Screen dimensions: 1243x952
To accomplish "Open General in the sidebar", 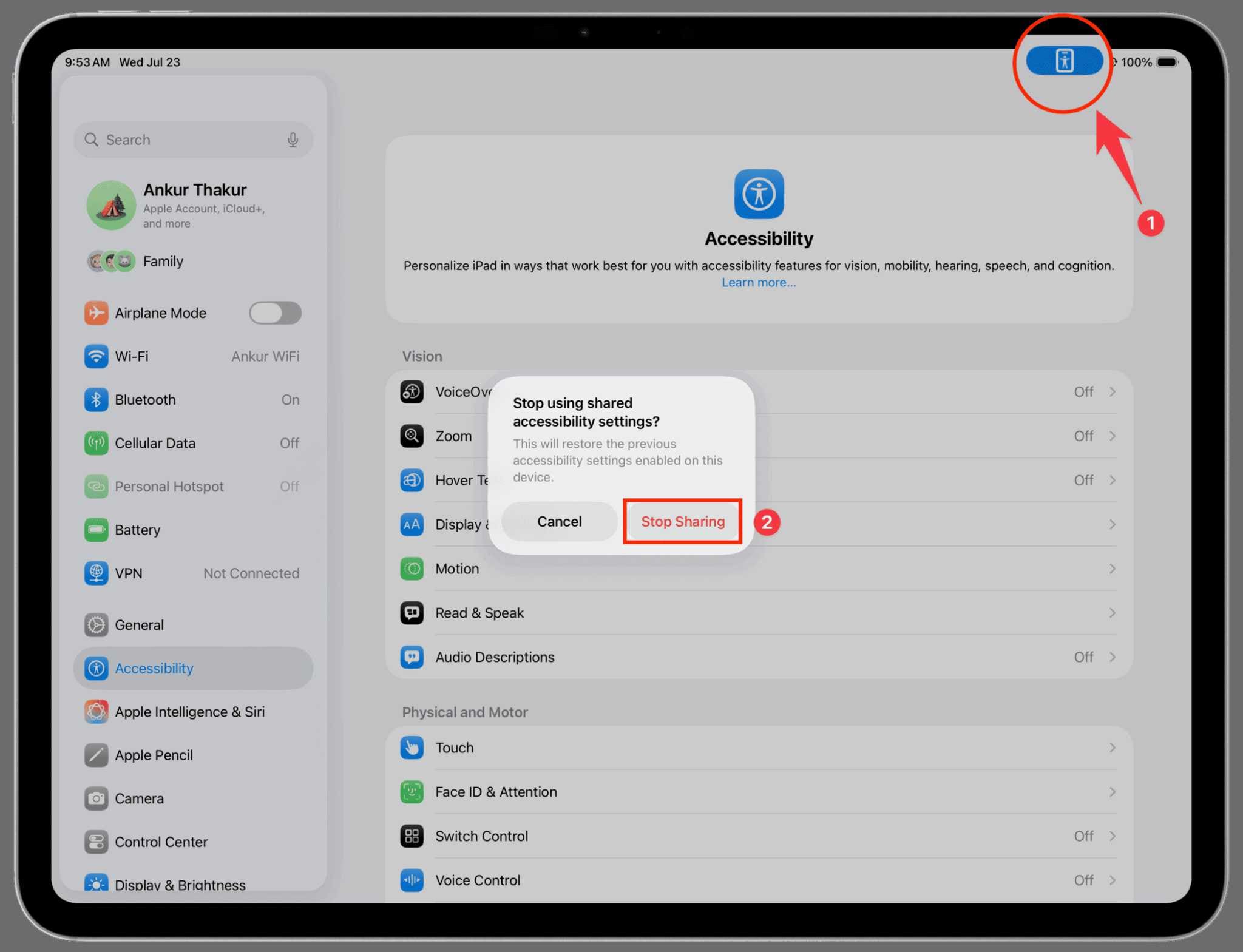I will [x=139, y=625].
